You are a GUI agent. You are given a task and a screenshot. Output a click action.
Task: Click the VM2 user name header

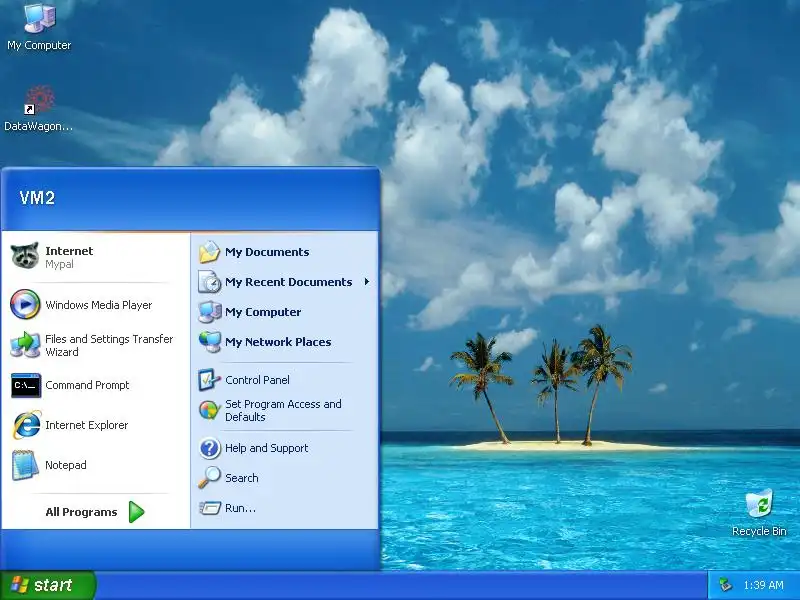[x=37, y=197]
